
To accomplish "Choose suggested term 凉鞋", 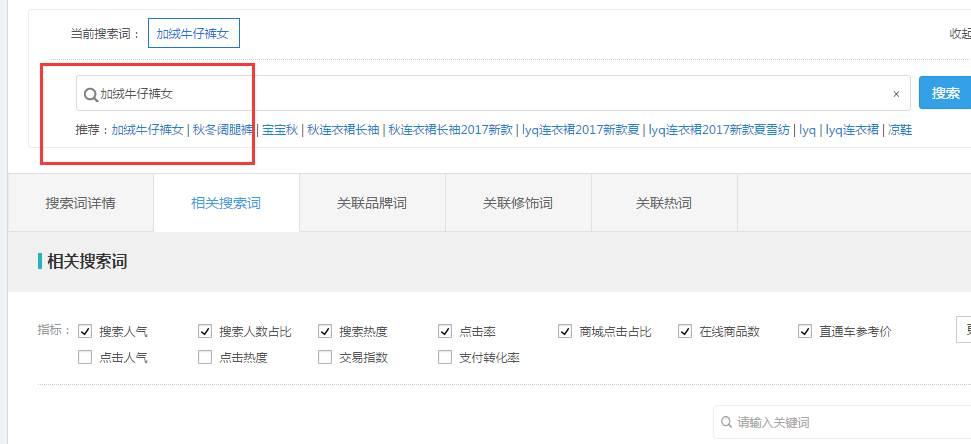I will coord(900,130).
